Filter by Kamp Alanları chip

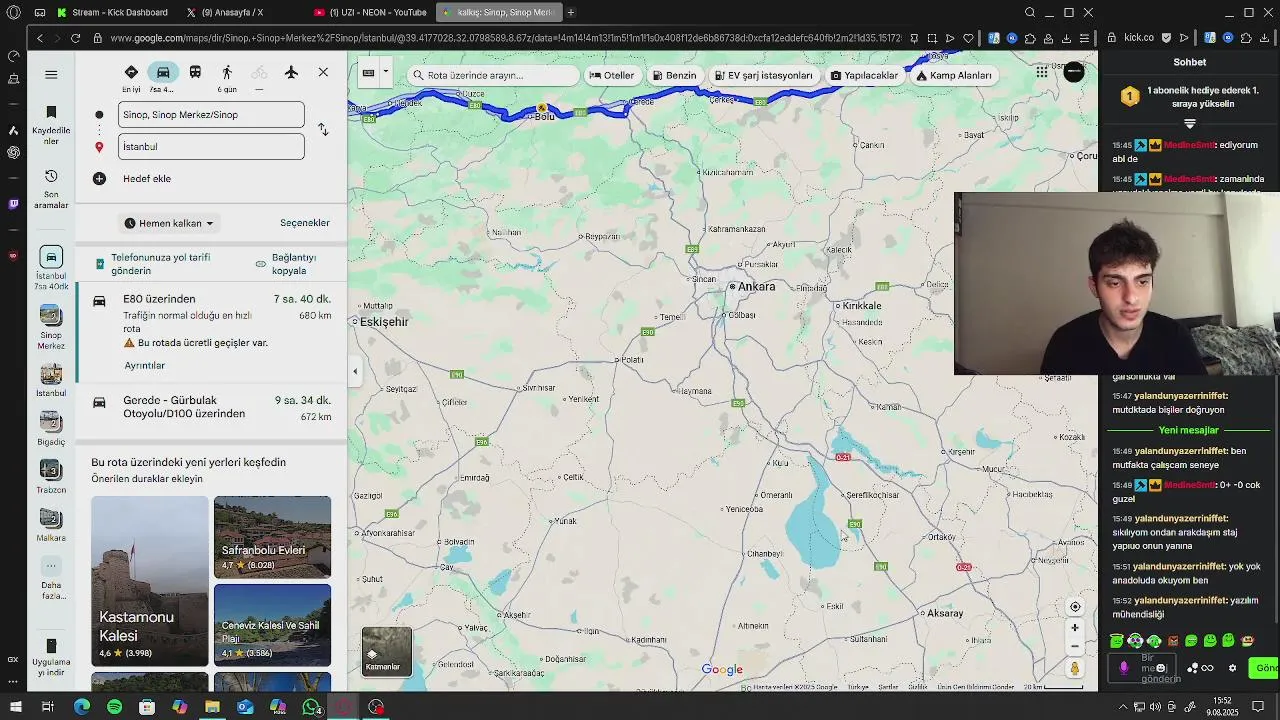(x=954, y=75)
